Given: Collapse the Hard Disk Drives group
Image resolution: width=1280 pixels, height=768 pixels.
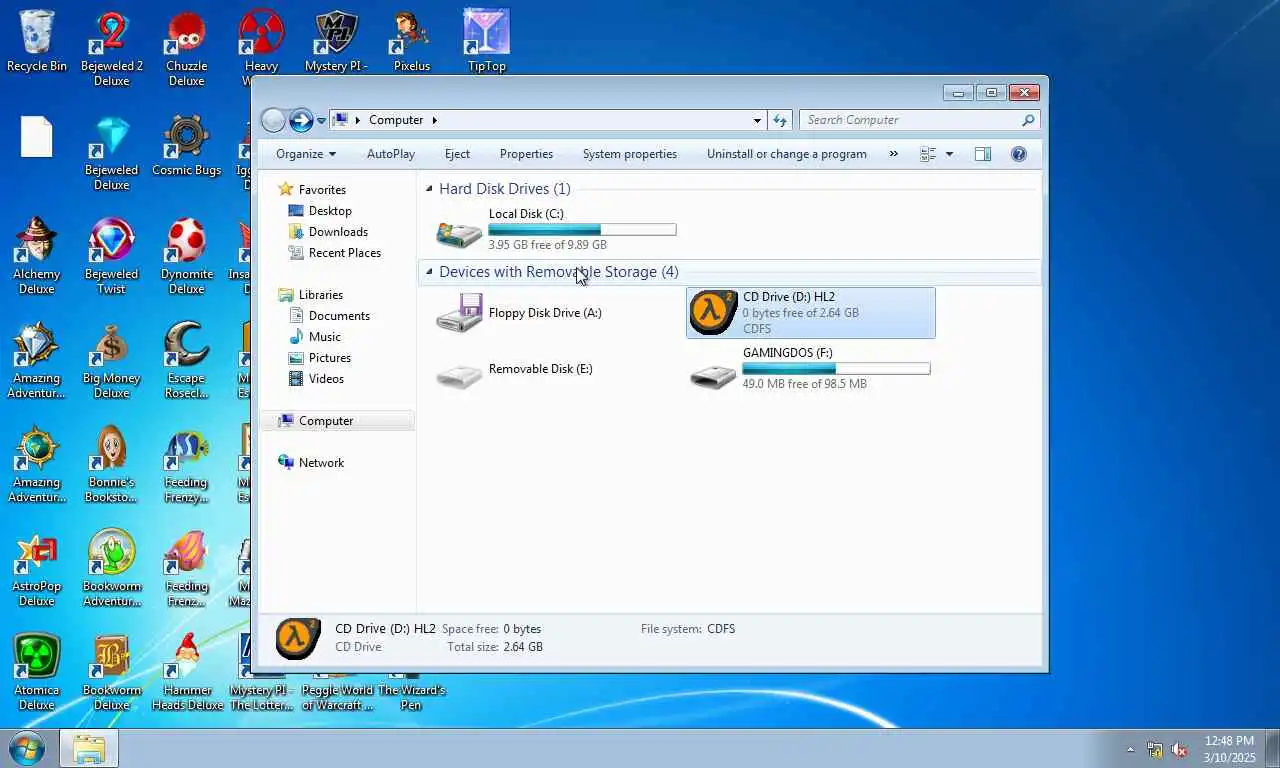Looking at the screenshot, I should pos(429,189).
